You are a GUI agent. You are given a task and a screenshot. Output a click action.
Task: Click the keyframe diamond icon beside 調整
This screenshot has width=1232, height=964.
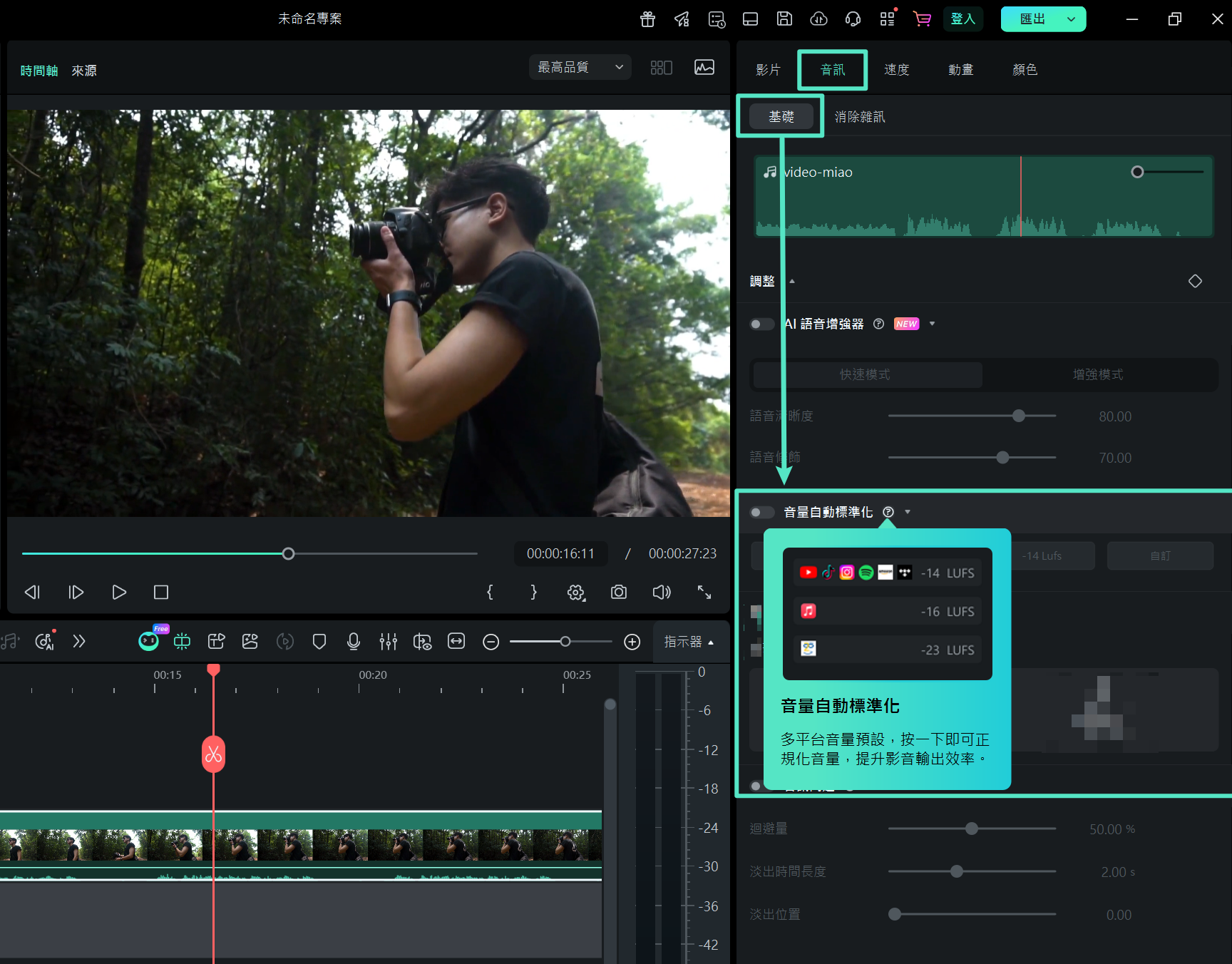click(1195, 282)
